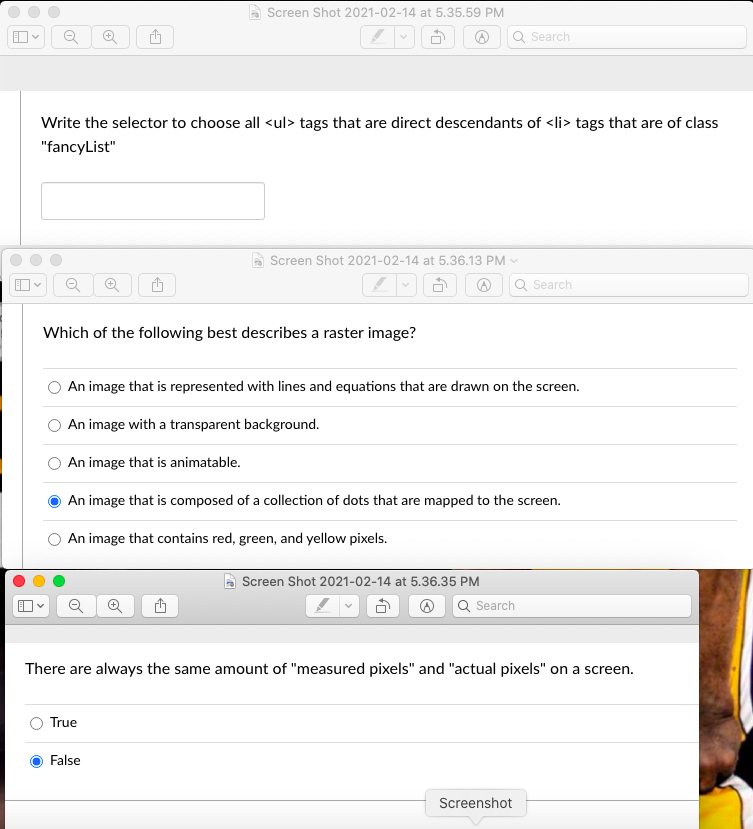Select the highlight pen in the 5.36.35 PM window
Screen dimensions: 753x829
pos(323,606)
